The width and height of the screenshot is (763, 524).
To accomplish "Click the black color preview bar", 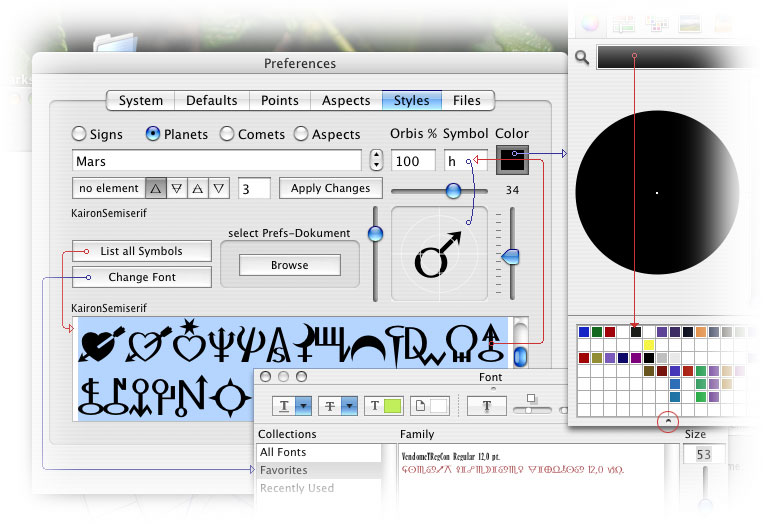I will coord(672,57).
